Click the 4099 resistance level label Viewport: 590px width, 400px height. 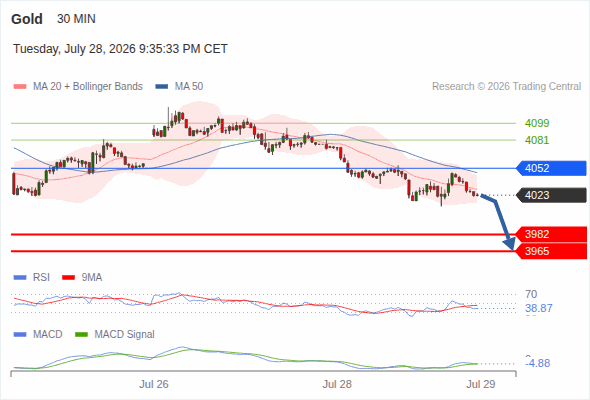[537, 123]
